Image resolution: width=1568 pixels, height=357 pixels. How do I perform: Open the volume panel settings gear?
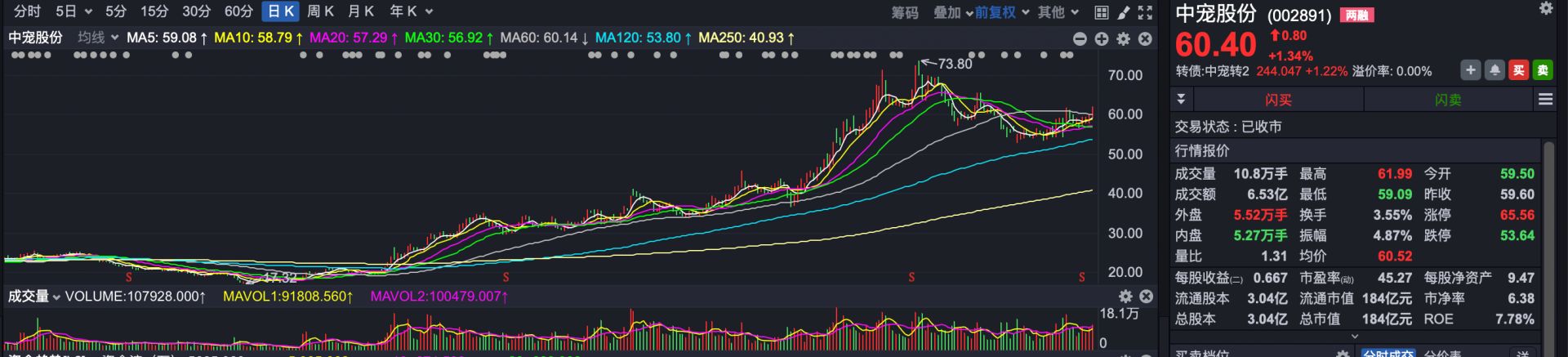point(1125,296)
